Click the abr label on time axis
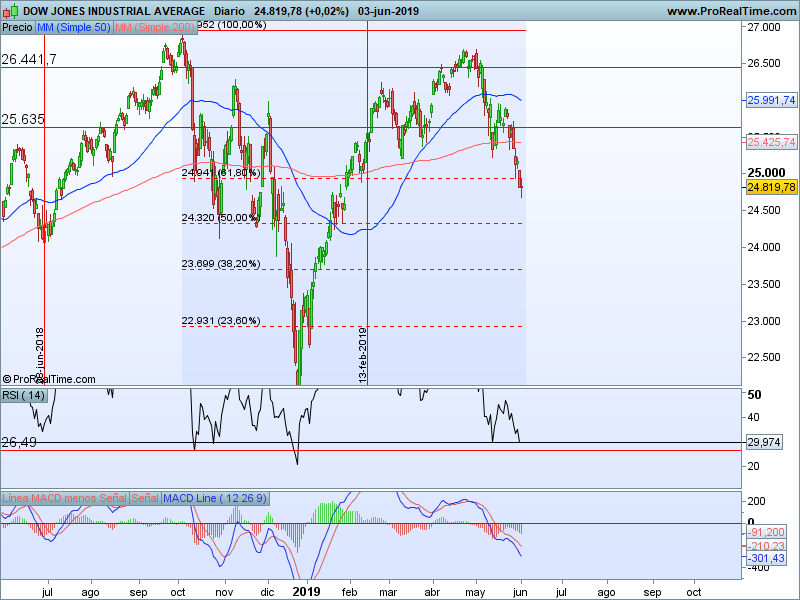 [x=433, y=592]
